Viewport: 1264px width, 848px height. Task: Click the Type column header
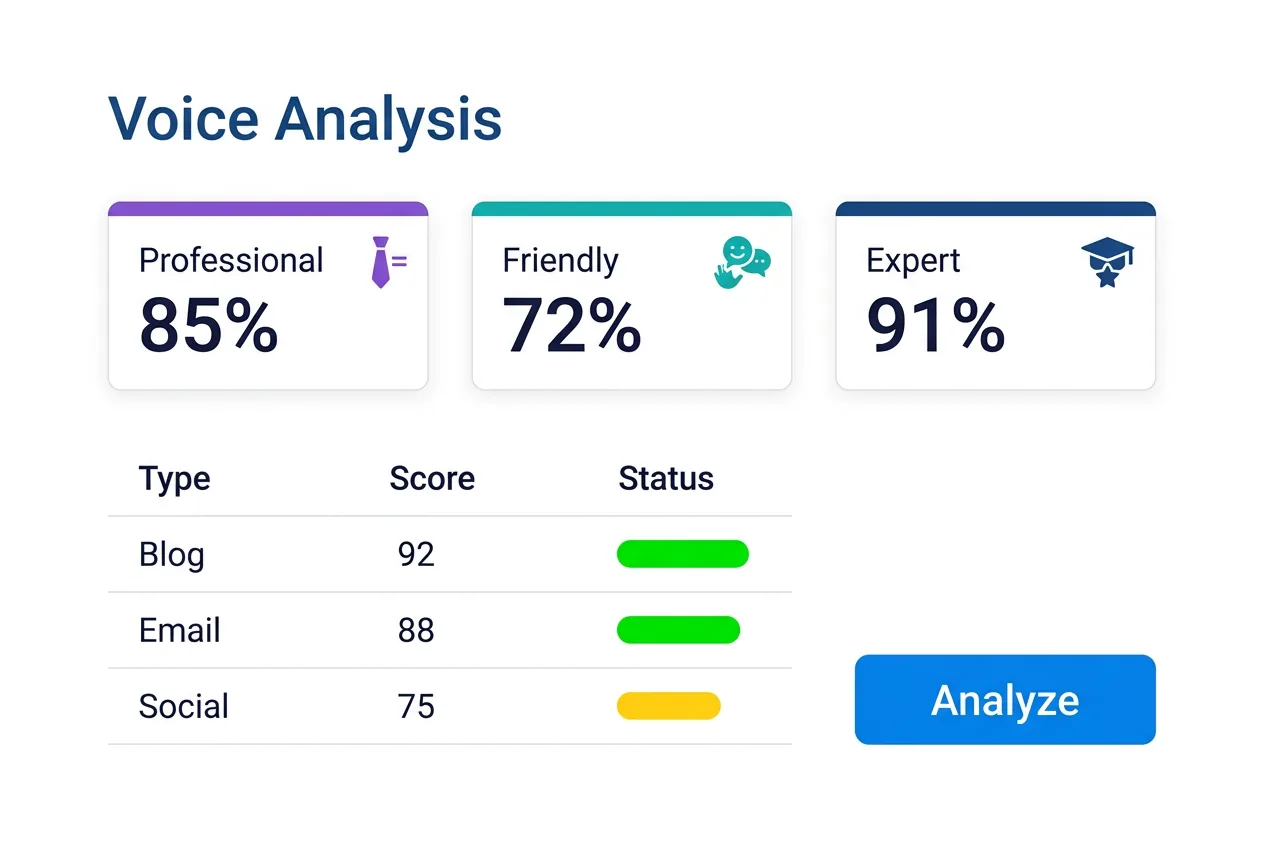pos(175,479)
